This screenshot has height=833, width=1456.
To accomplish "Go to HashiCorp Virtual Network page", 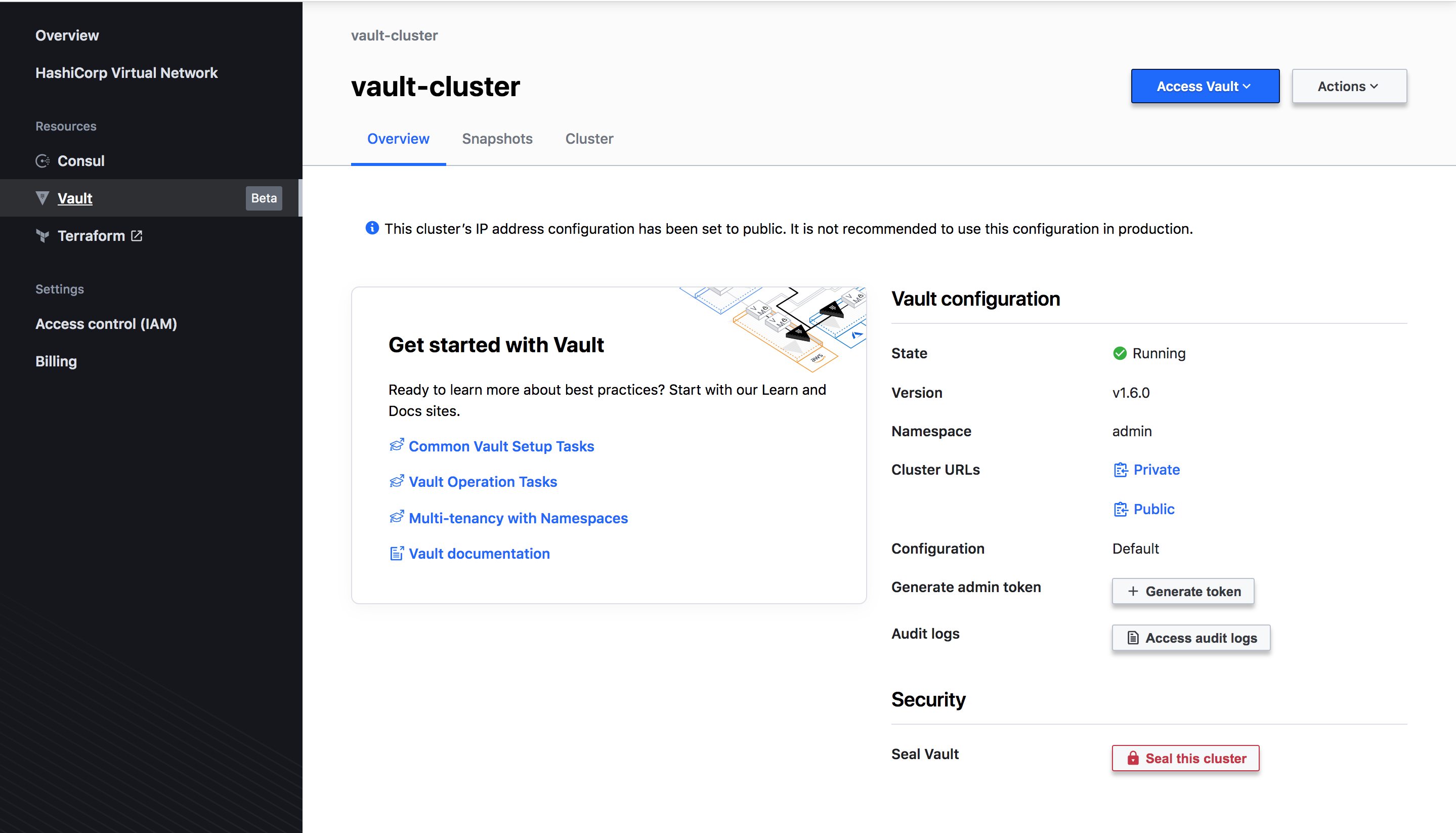I will coord(126,73).
